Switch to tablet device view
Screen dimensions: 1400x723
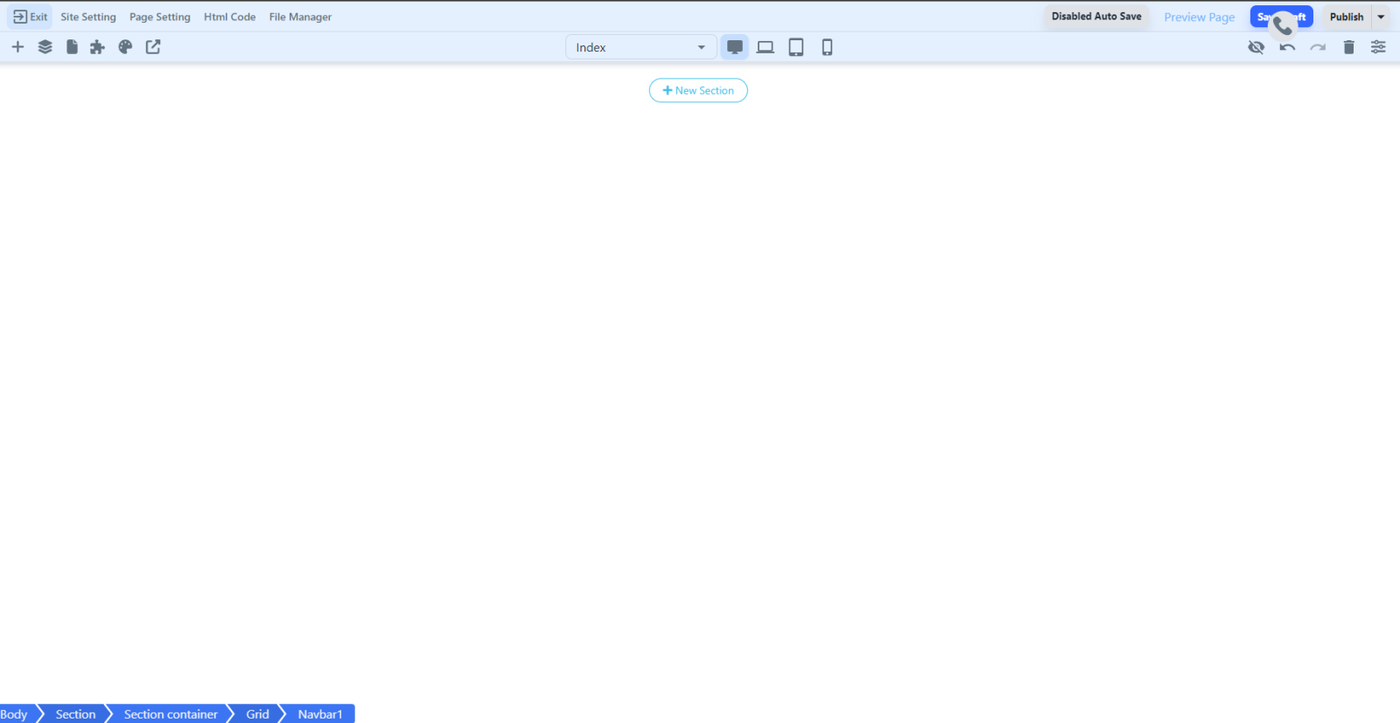click(x=796, y=47)
